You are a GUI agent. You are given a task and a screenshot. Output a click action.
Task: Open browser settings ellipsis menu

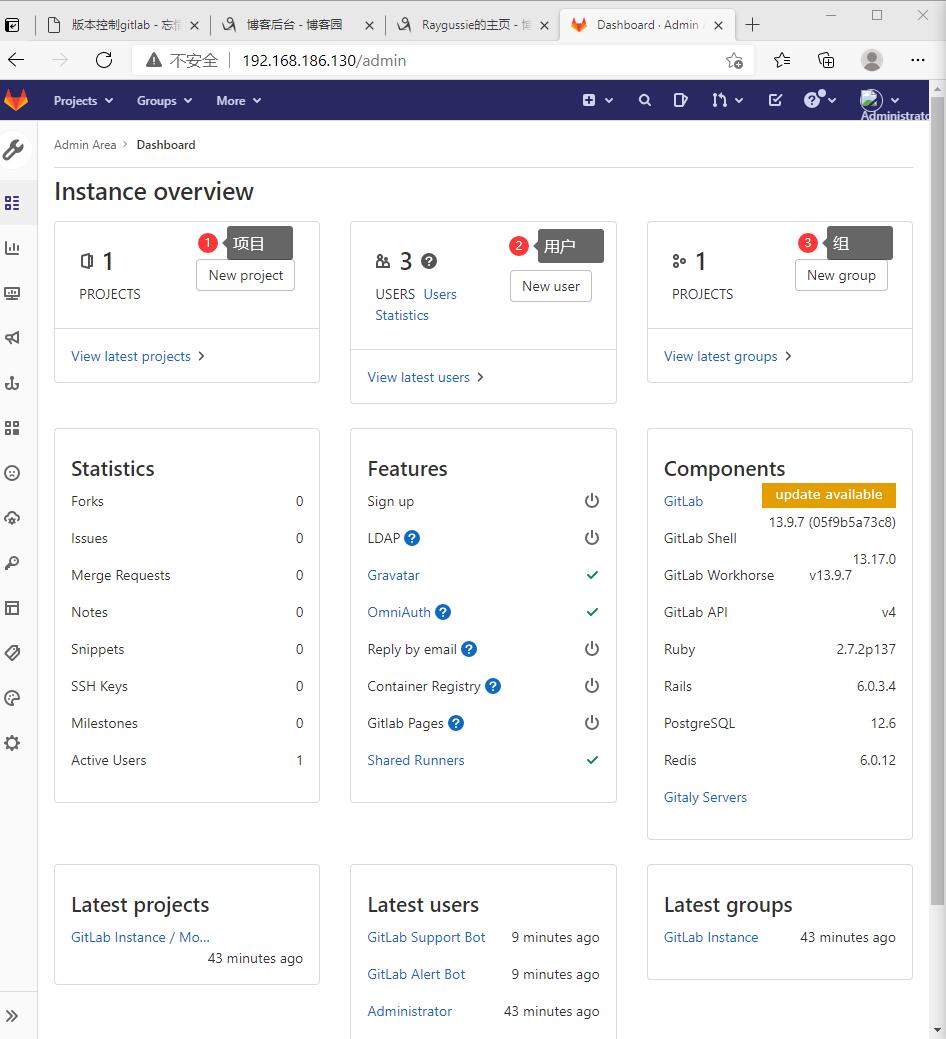pyautogui.click(x=918, y=60)
